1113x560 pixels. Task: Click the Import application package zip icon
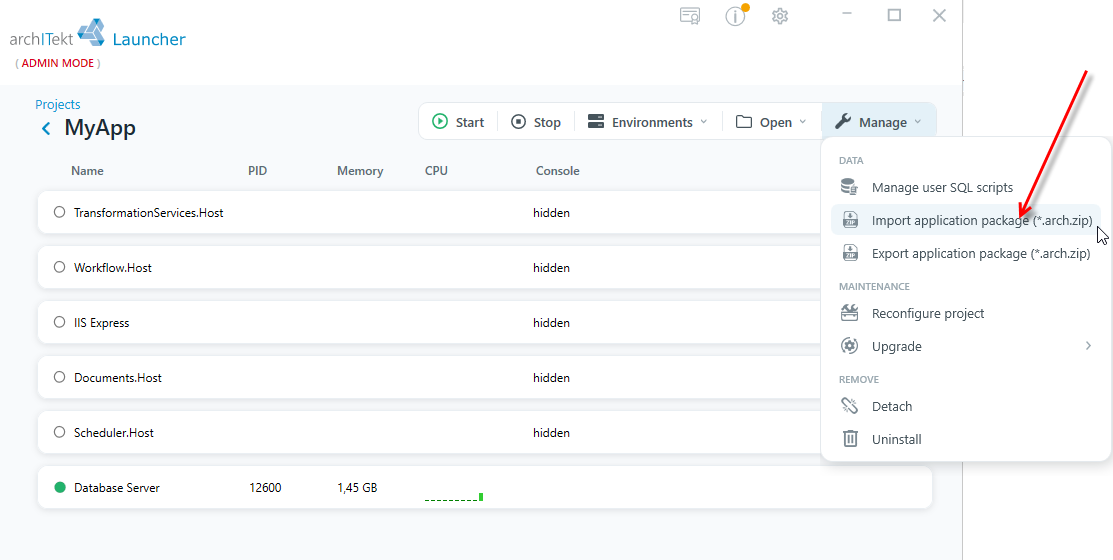850,220
